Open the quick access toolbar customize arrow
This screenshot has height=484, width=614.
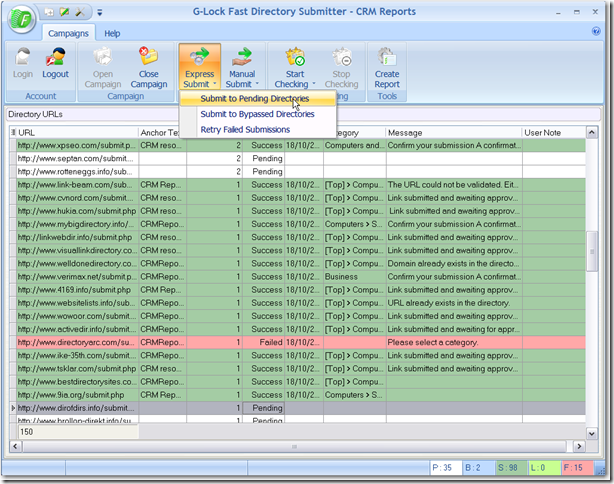99,13
